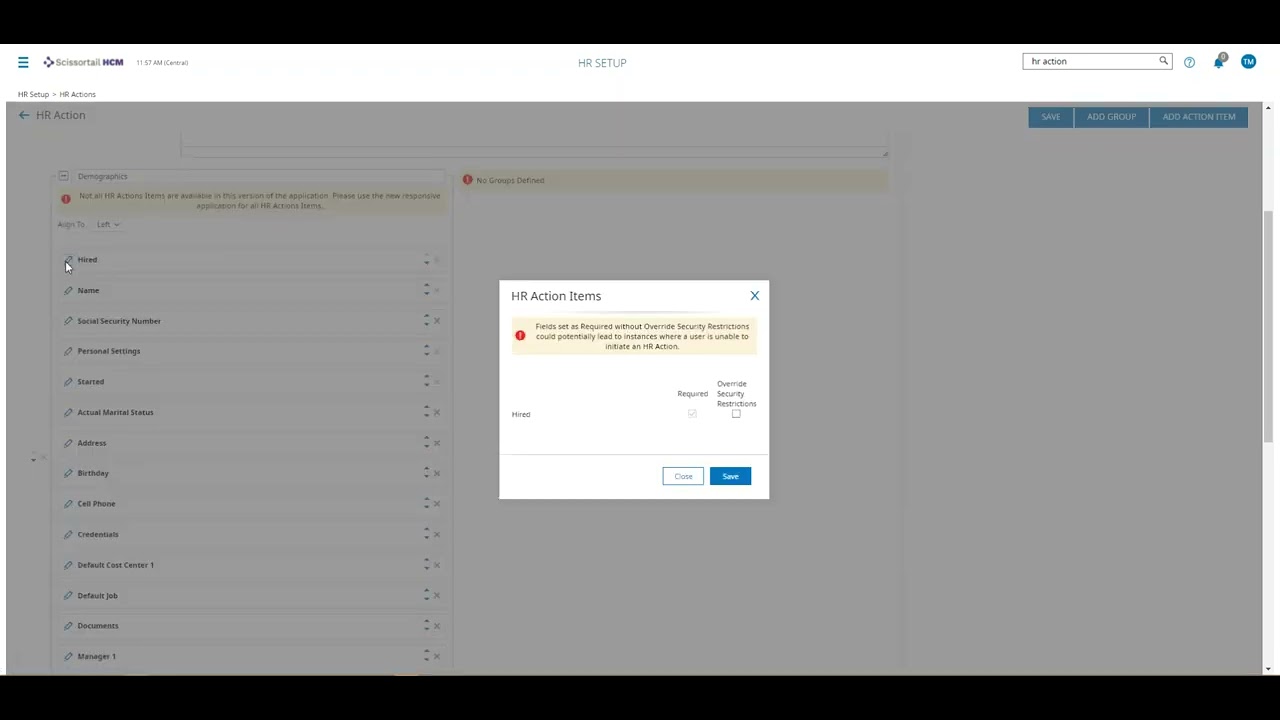This screenshot has width=1280, height=720.
Task: Edit the Address action item pencil
Action: (68, 443)
